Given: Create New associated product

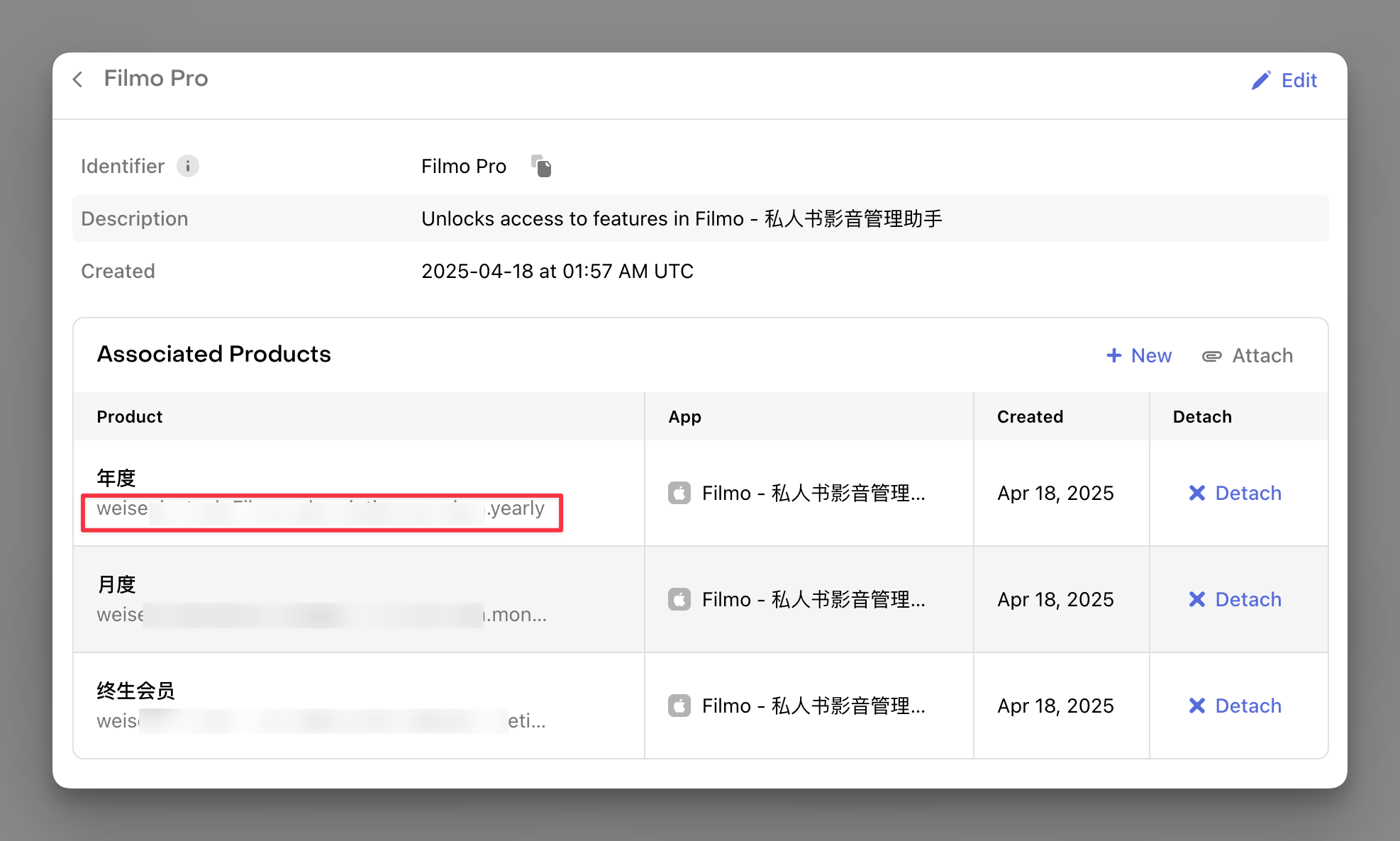Looking at the screenshot, I should coord(1150,355).
